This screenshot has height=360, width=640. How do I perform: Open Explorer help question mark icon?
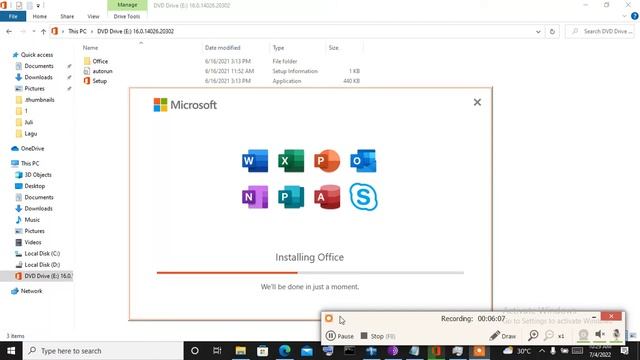[635, 16]
